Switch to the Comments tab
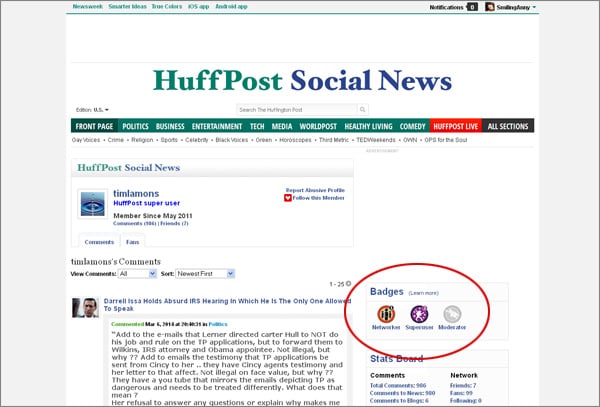600x407 pixels. (99, 242)
